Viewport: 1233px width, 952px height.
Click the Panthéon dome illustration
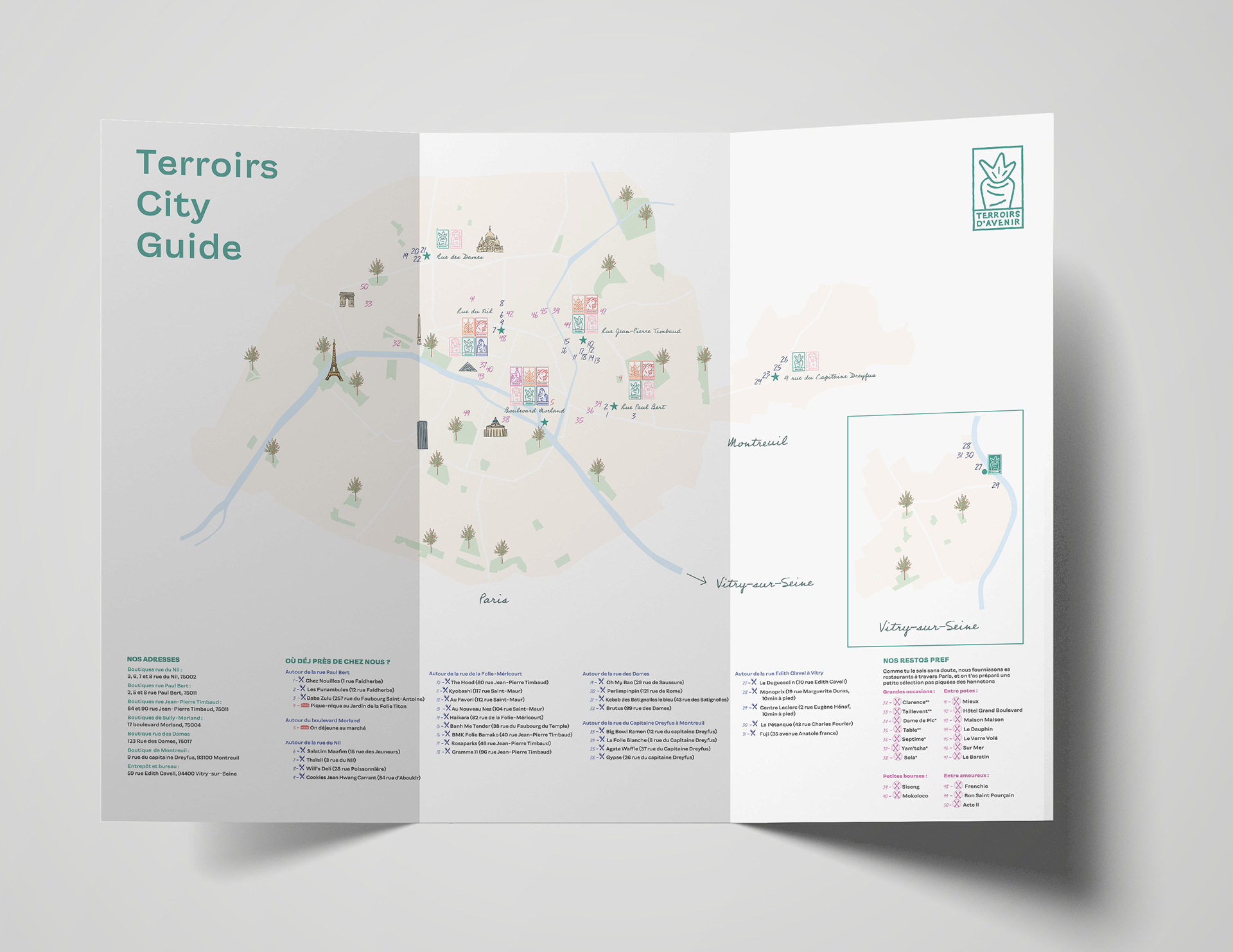495,428
